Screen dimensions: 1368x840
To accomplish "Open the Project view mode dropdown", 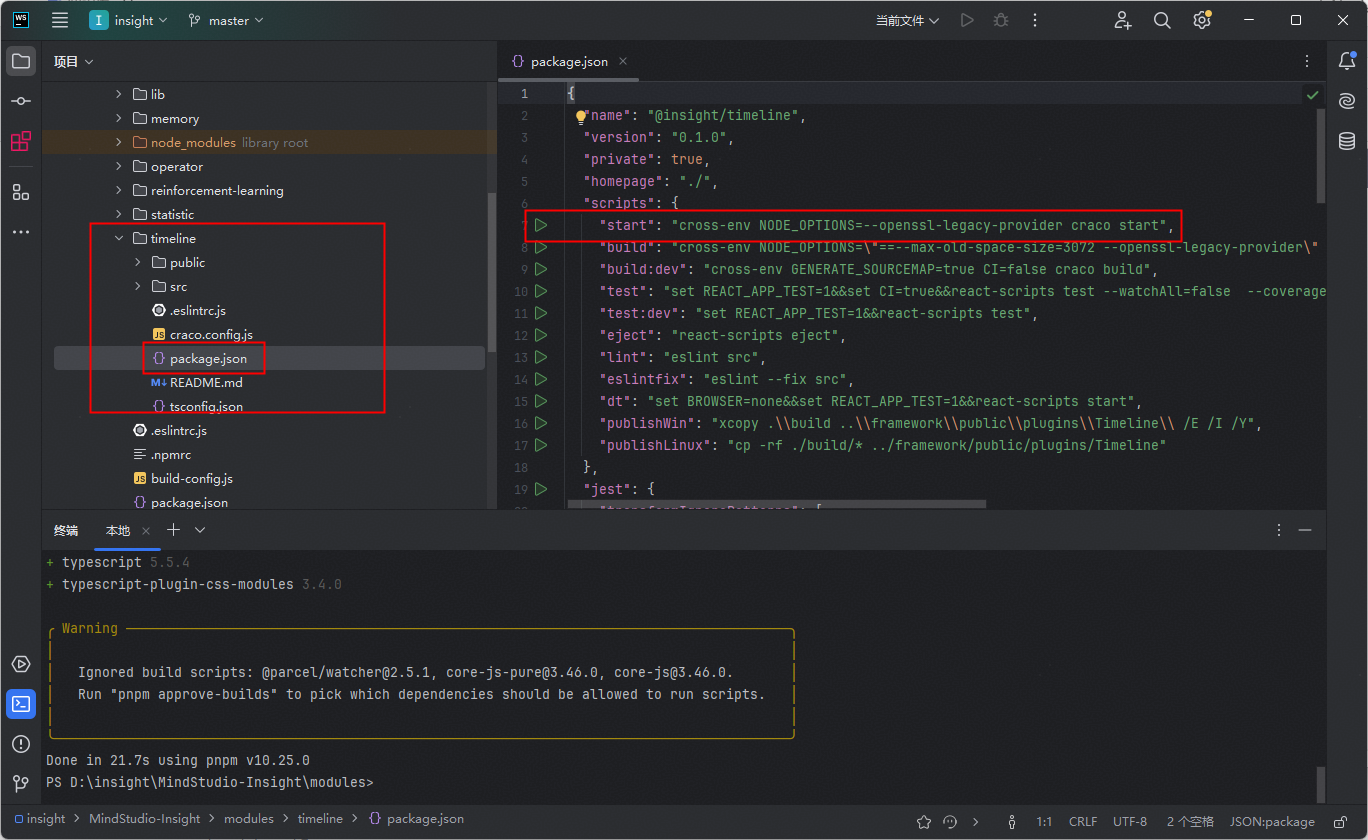I will pyautogui.click(x=74, y=61).
